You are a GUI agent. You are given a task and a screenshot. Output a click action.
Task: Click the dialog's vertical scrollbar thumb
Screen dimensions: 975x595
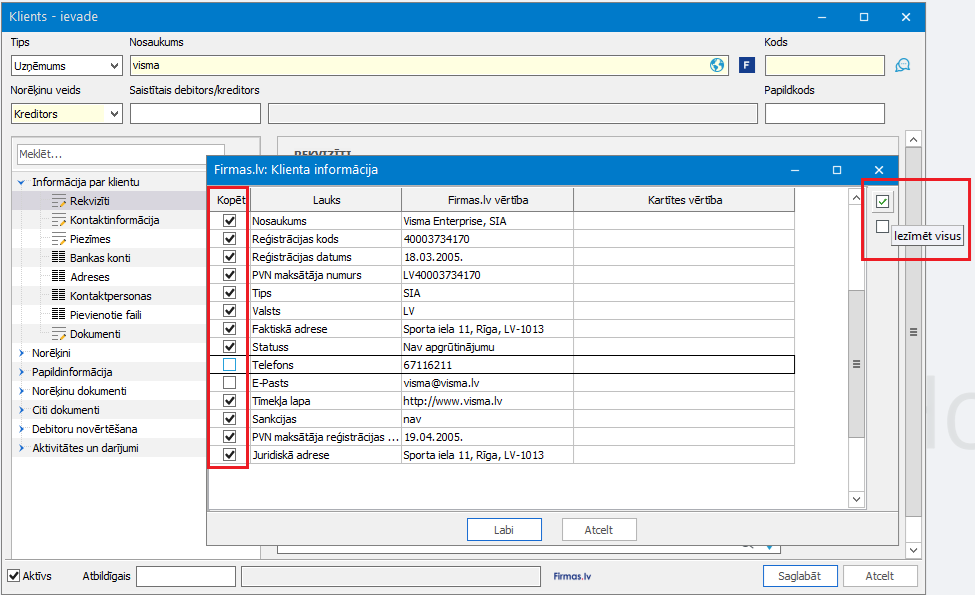[856, 364]
